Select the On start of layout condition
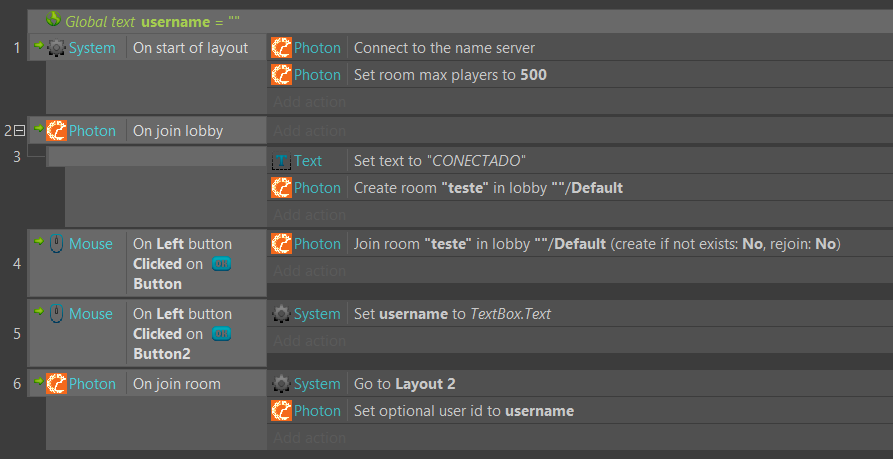Image resolution: width=893 pixels, height=459 pixels. pos(191,48)
